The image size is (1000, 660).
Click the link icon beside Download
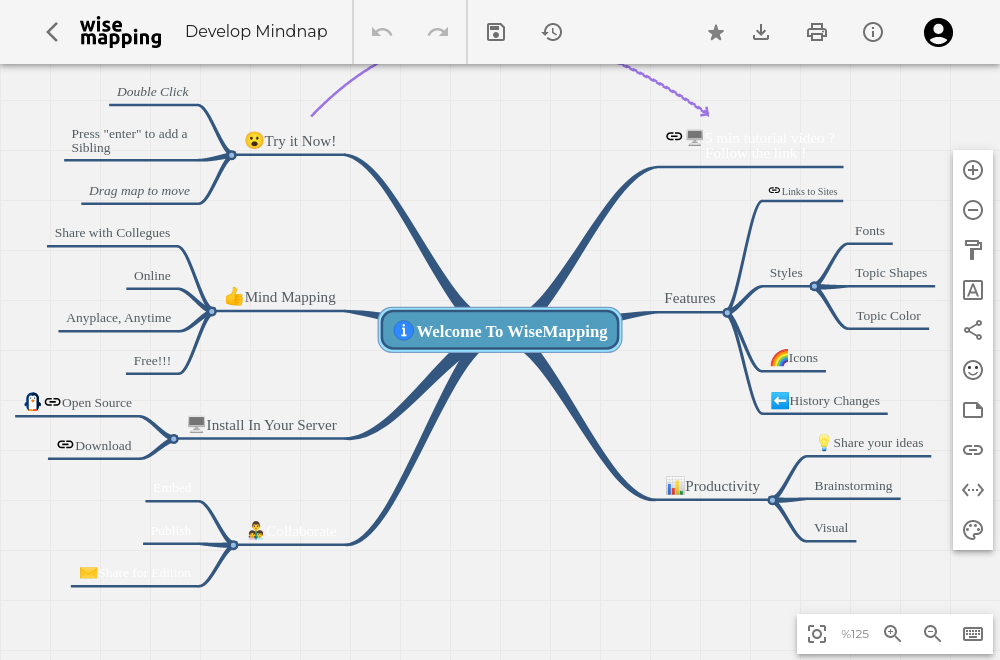[65, 444]
